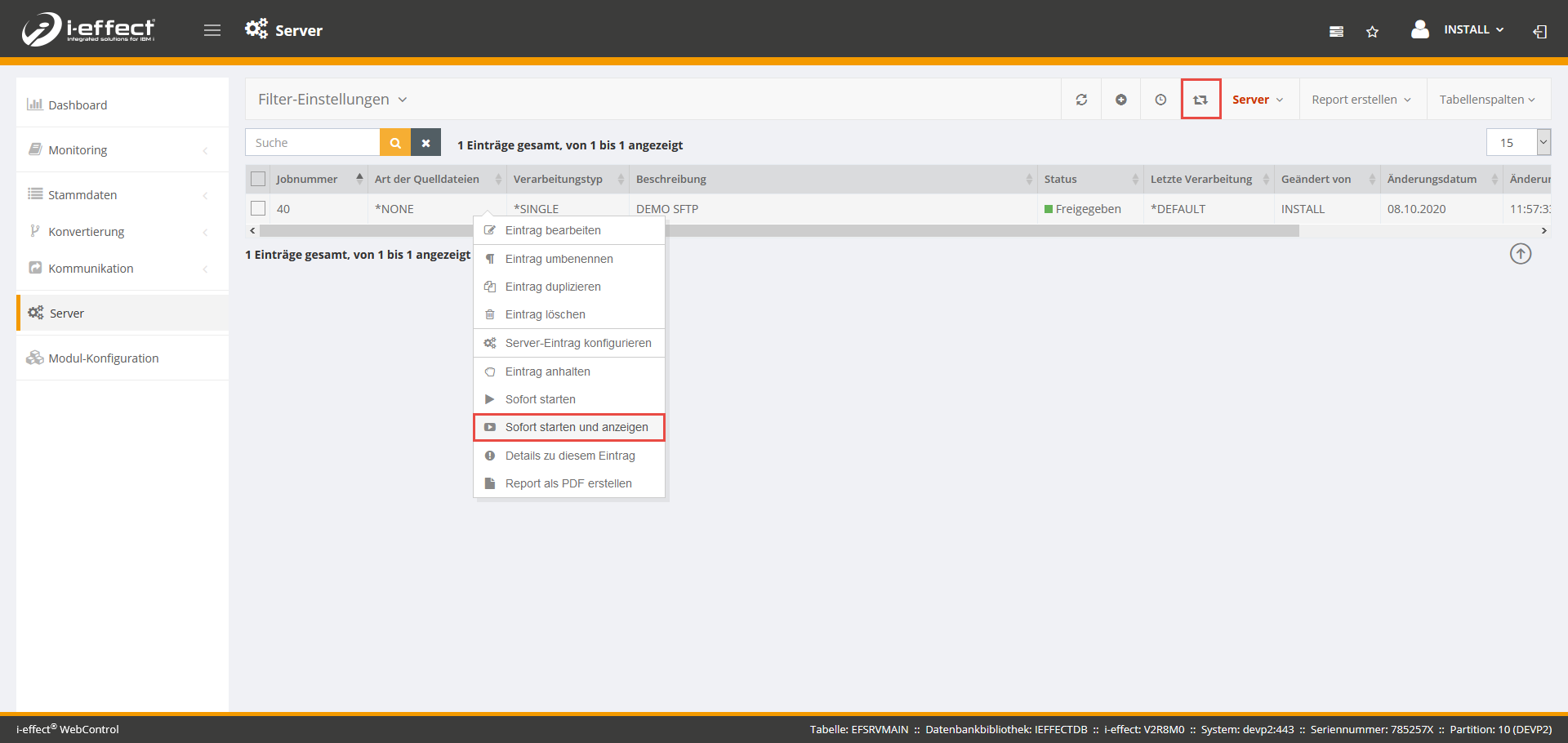Expand the Filter-Einstellungen panel
The height and width of the screenshot is (743, 1568).
click(332, 100)
